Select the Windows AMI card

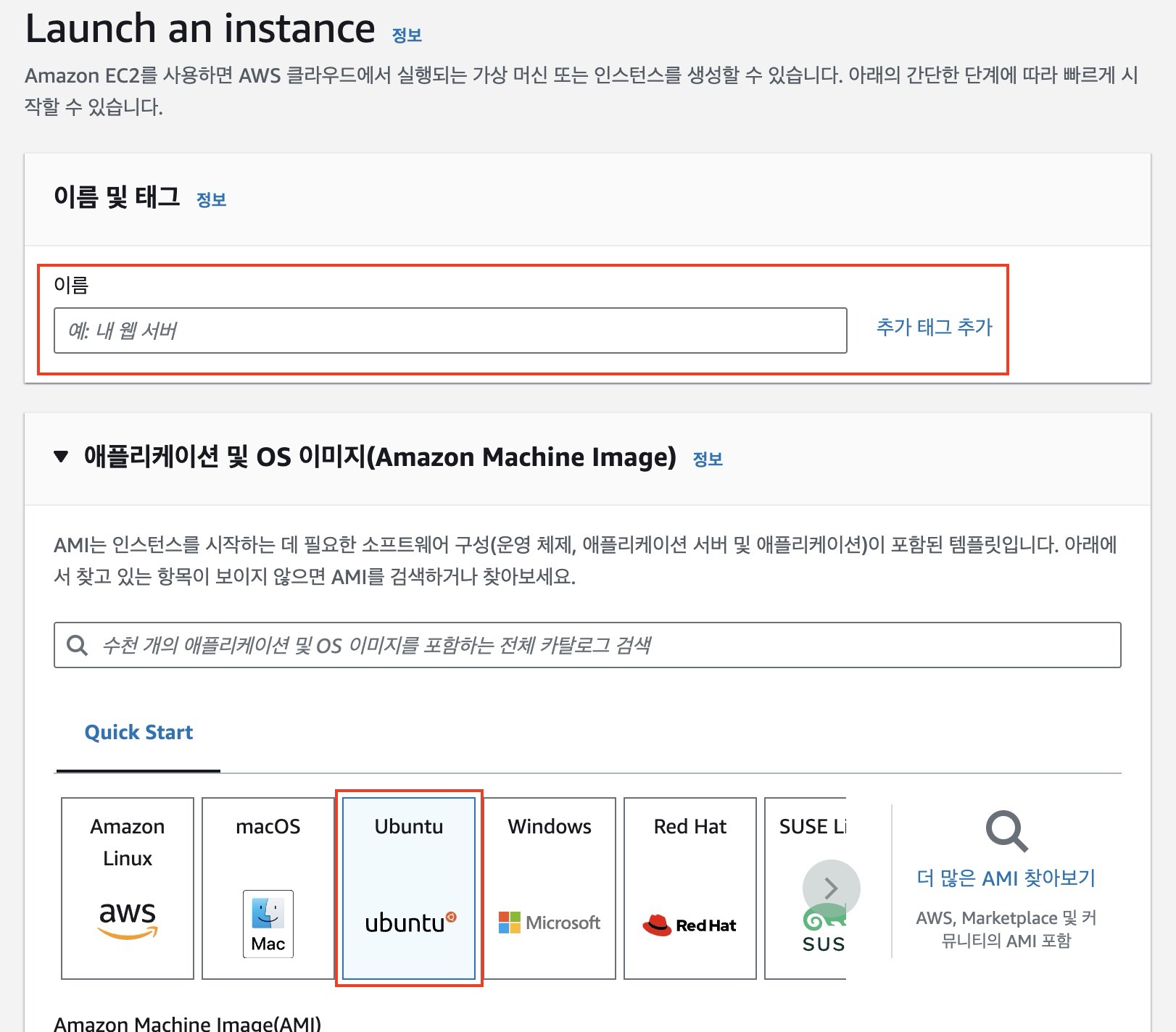pyautogui.click(x=550, y=888)
